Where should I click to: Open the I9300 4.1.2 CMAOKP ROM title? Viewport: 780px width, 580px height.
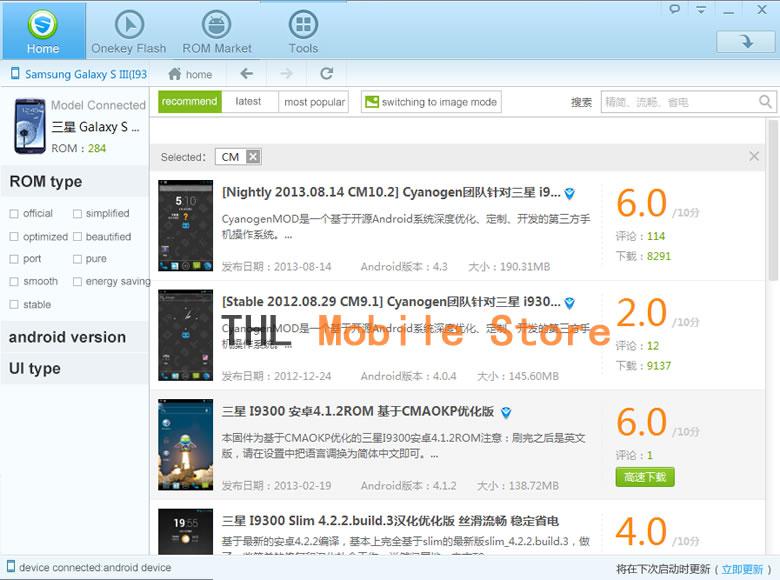(358, 411)
